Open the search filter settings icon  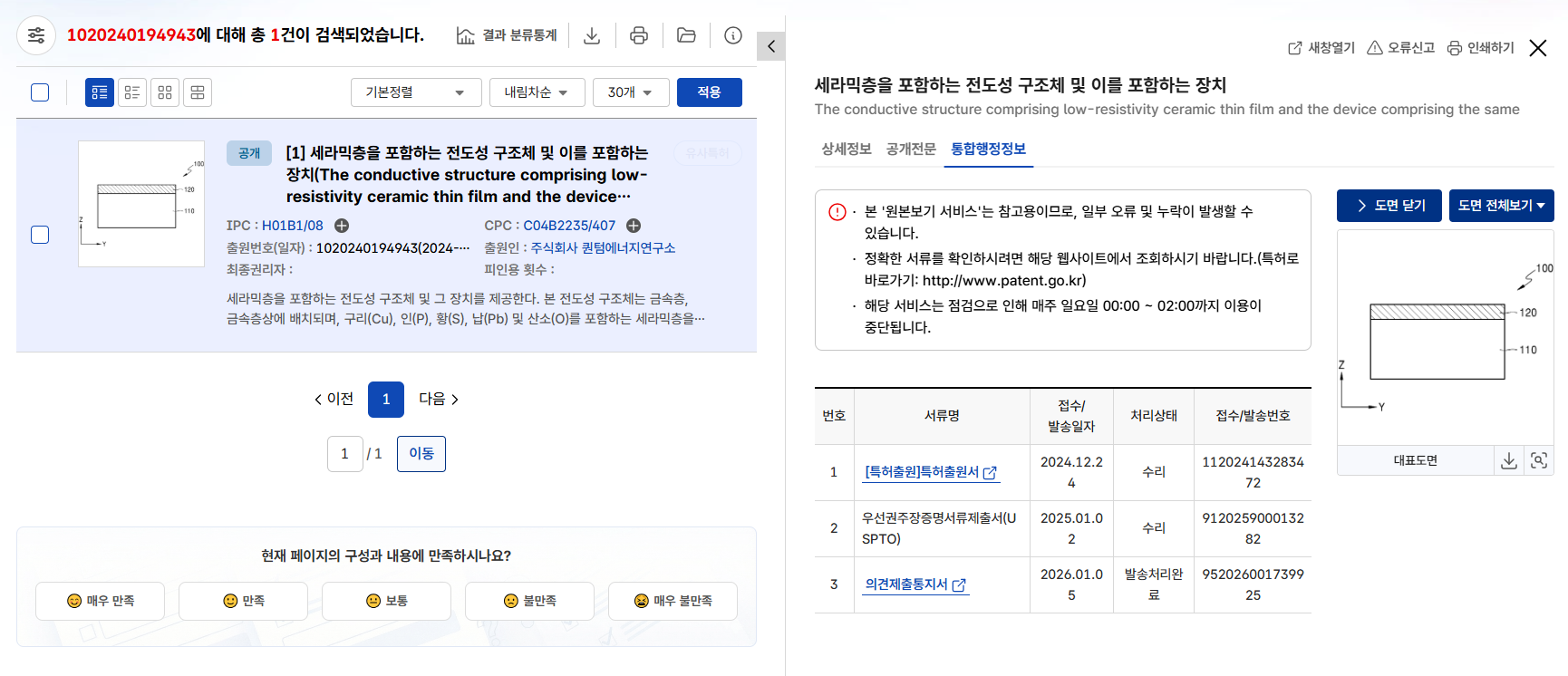click(36, 35)
